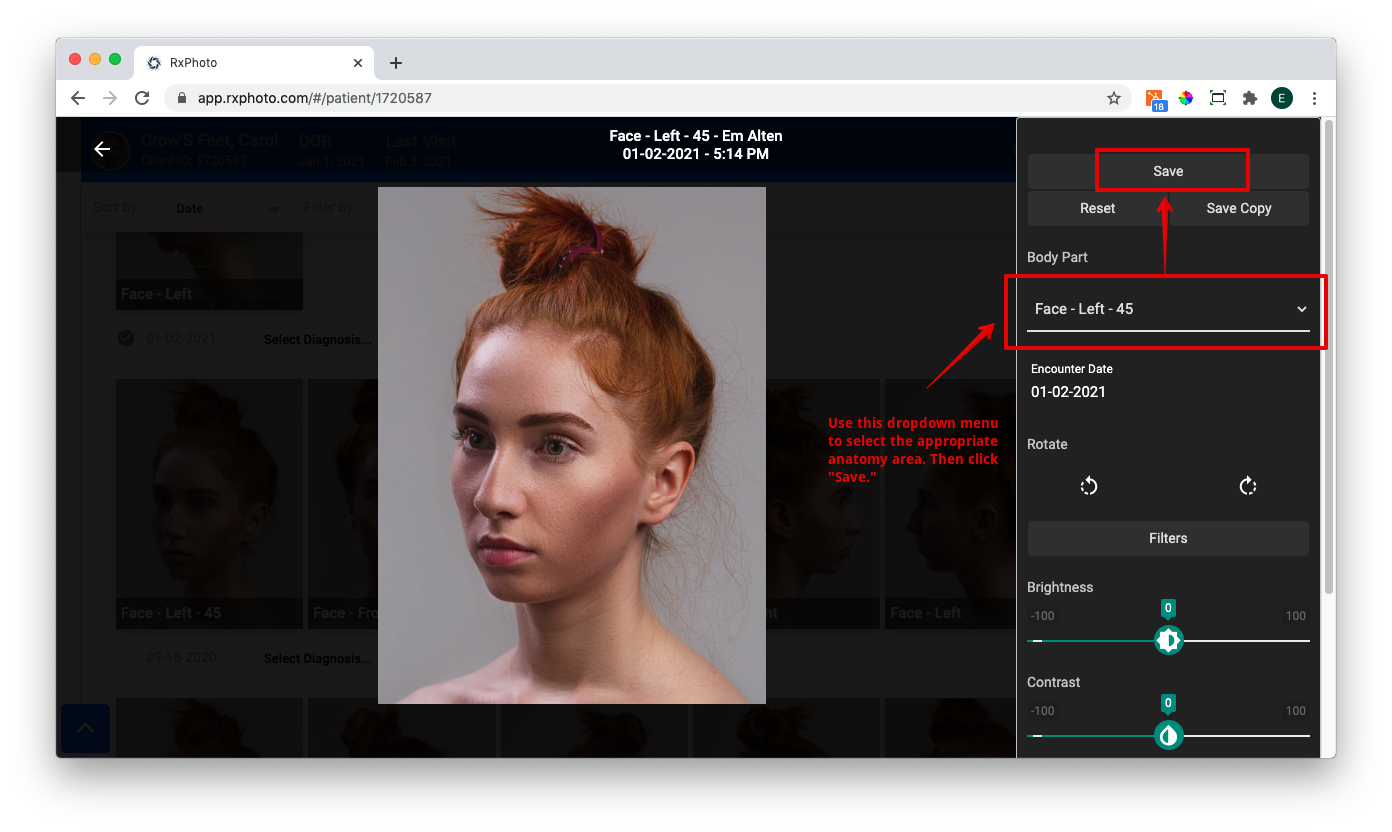Rotate the photo clockwise
The image size is (1392, 832).
[x=1247, y=486]
